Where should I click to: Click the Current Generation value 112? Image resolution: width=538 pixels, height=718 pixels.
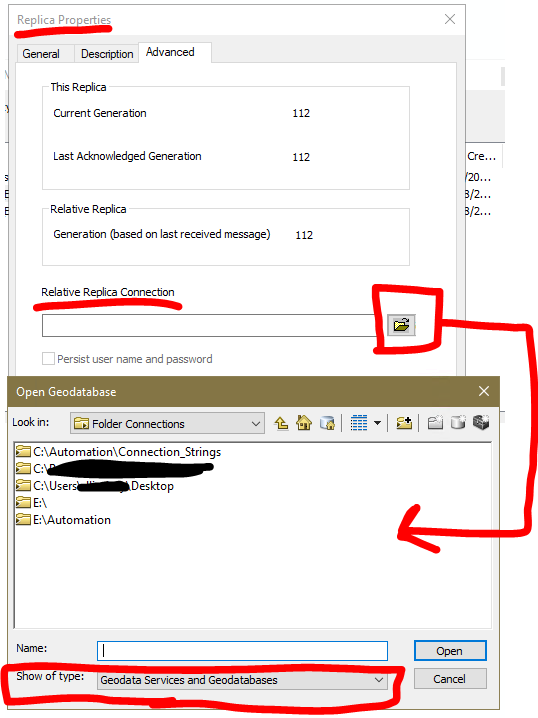[301, 113]
